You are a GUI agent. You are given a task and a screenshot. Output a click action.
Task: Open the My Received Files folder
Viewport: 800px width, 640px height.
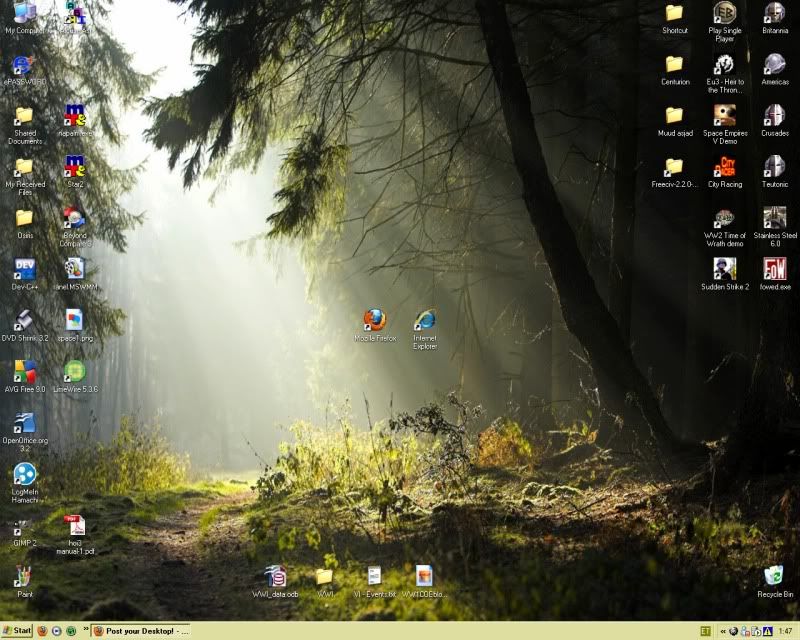pos(24,177)
